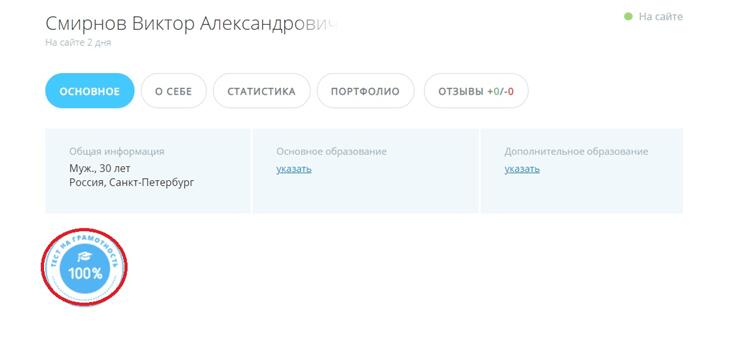
Task: Open the Основное tab
Action: pyautogui.click(x=90, y=91)
